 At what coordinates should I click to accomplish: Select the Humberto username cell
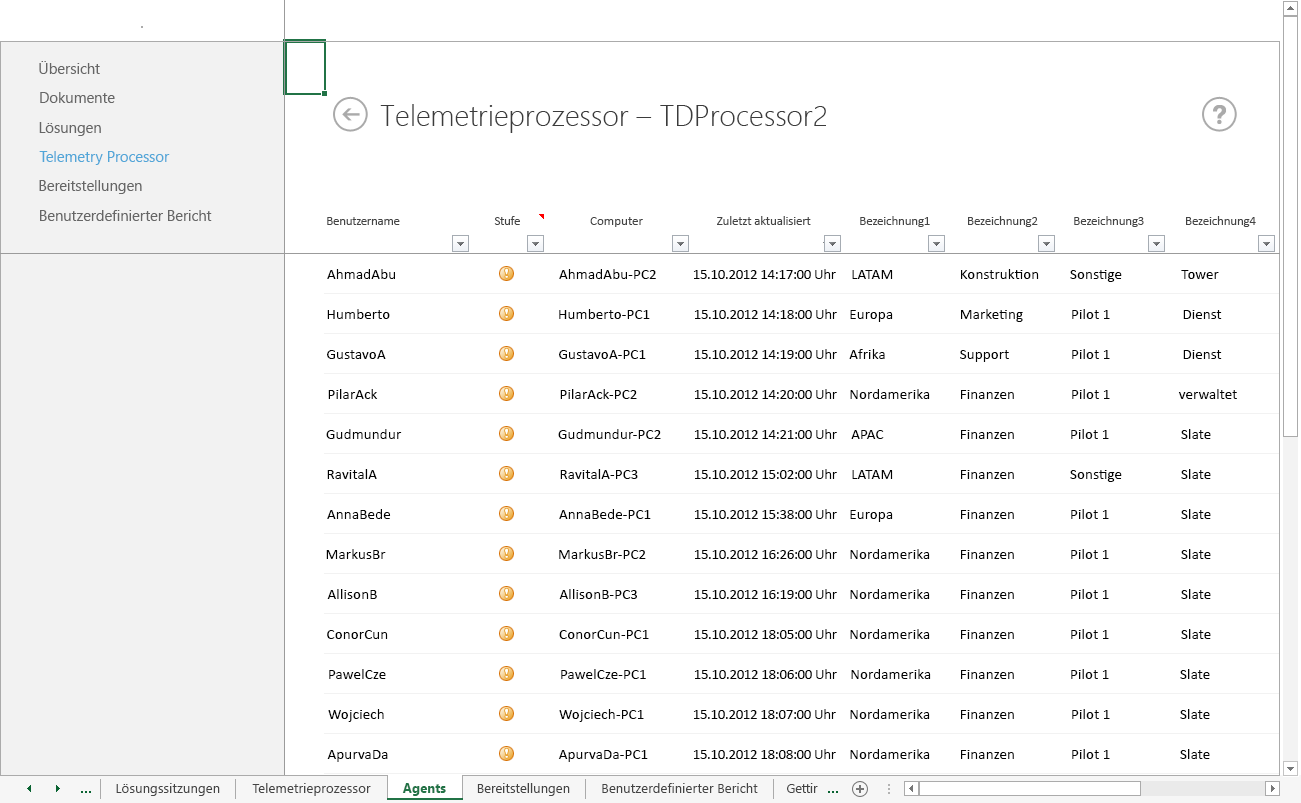coord(358,314)
